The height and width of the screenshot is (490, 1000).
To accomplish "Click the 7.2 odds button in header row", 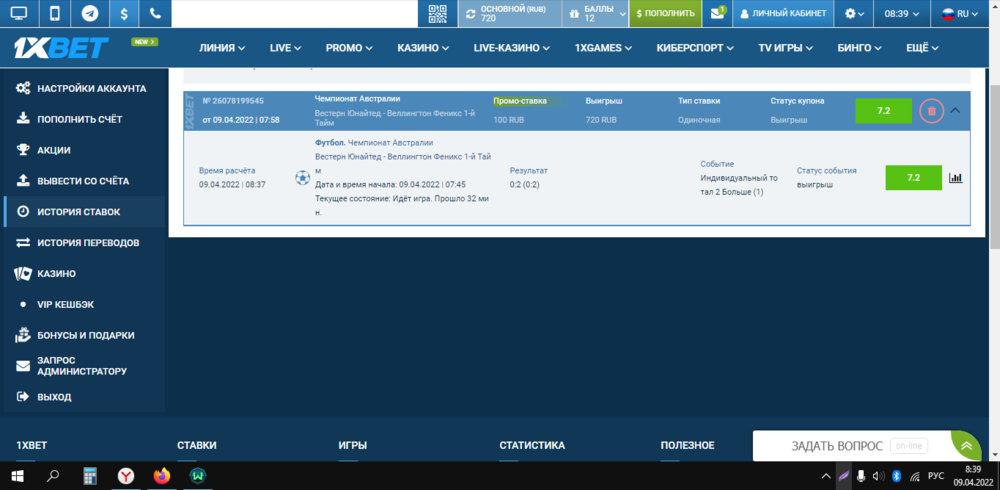I will (883, 111).
